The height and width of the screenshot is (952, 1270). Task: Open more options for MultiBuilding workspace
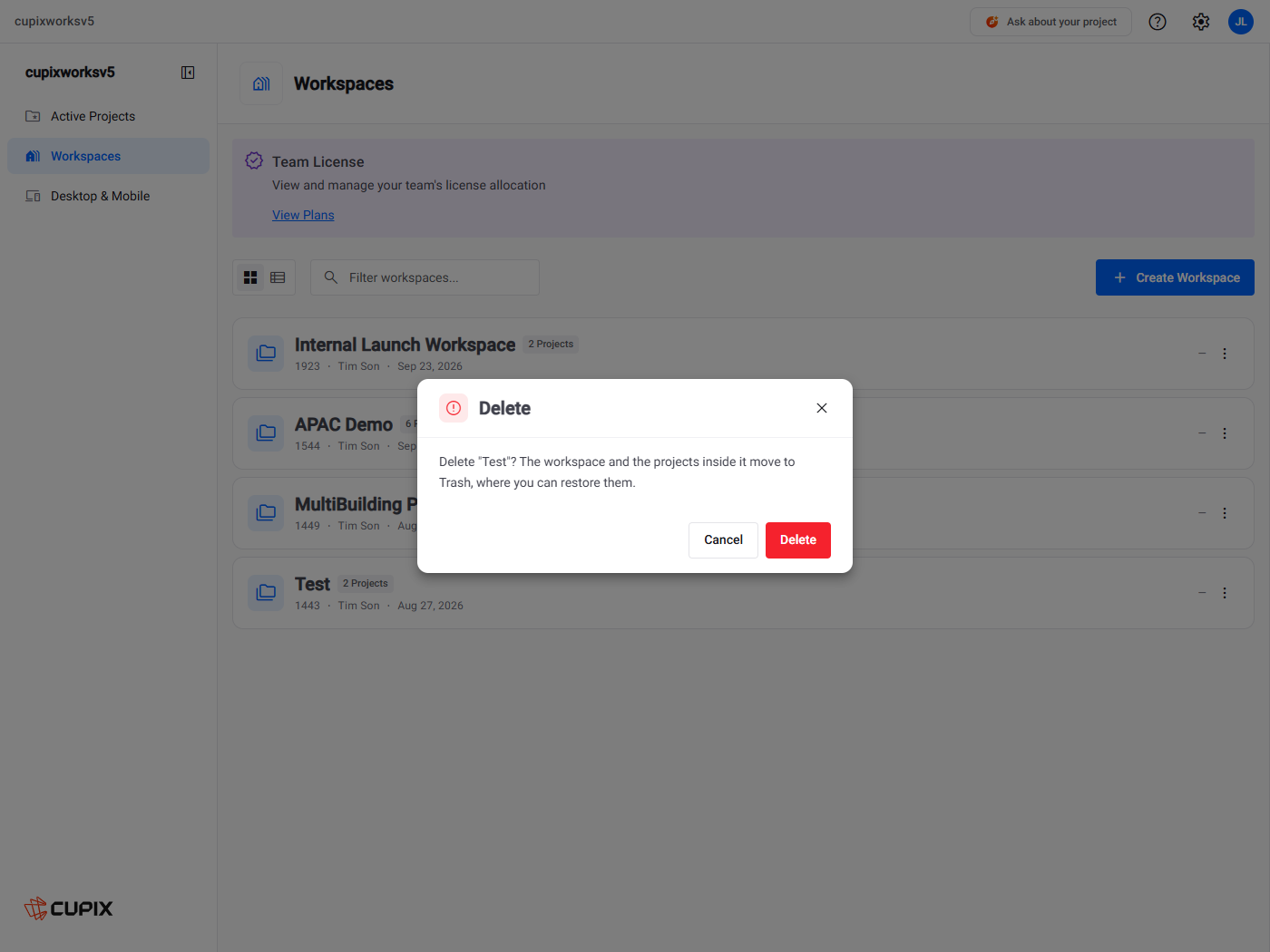pyautogui.click(x=1225, y=513)
